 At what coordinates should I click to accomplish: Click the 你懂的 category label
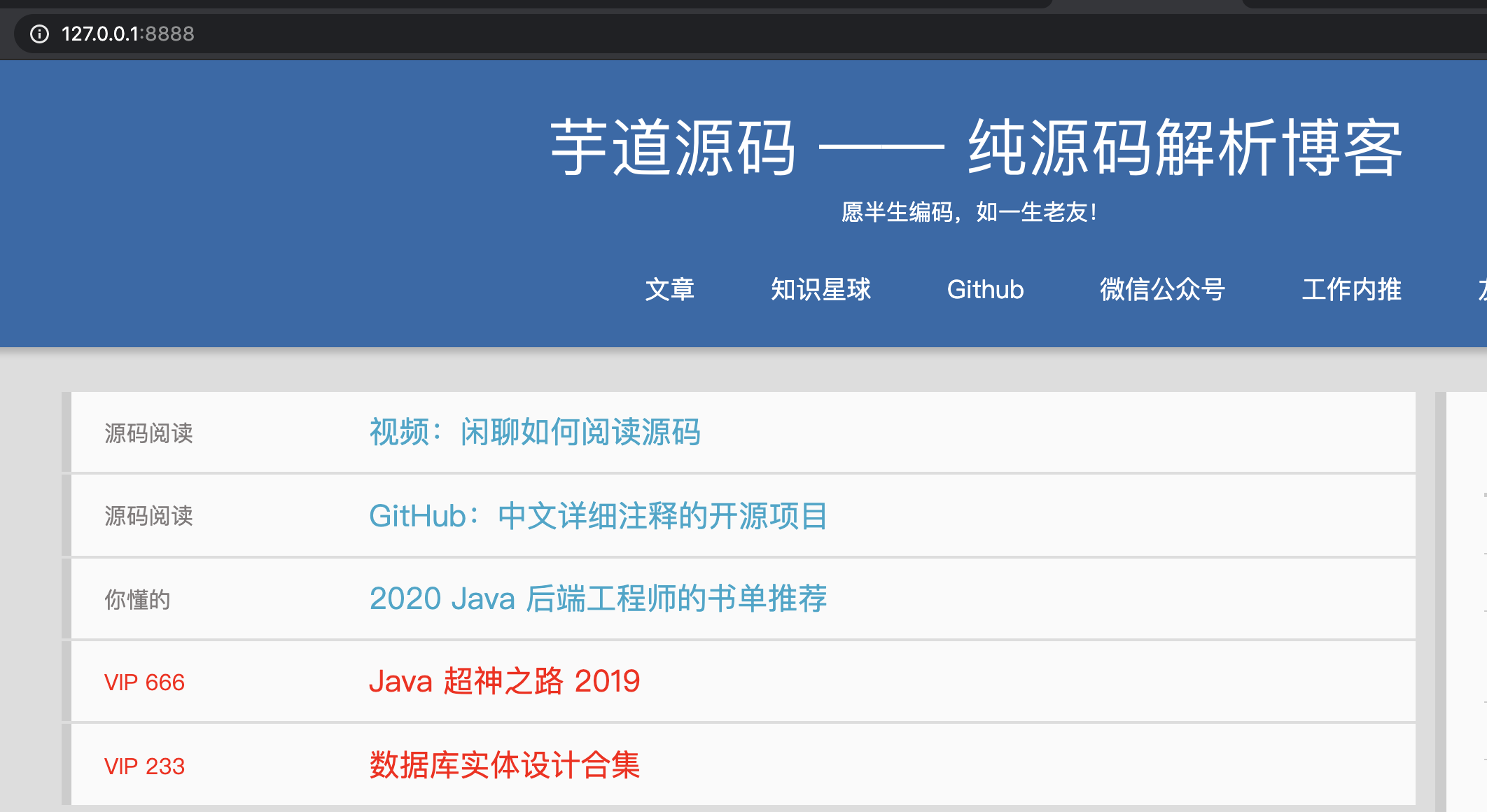(137, 600)
